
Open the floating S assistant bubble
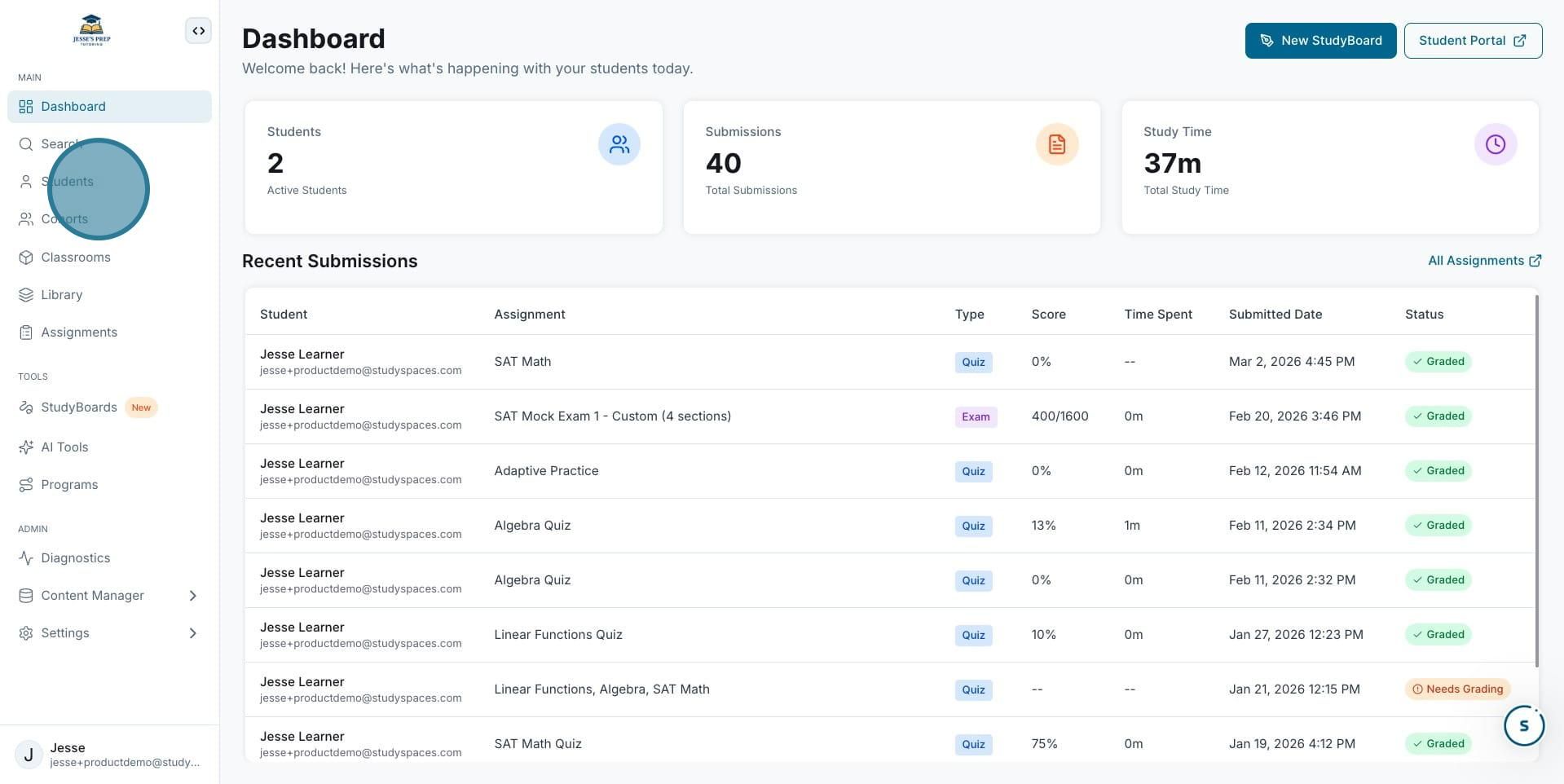click(x=1524, y=725)
